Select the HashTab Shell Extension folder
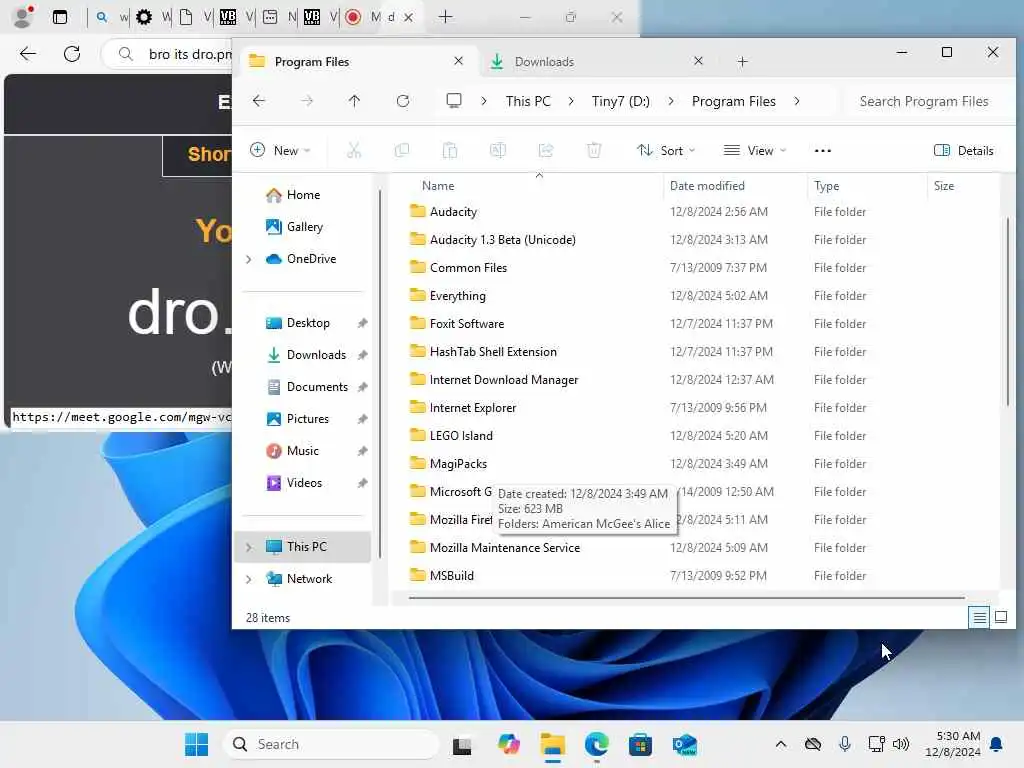 (x=493, y=351)
